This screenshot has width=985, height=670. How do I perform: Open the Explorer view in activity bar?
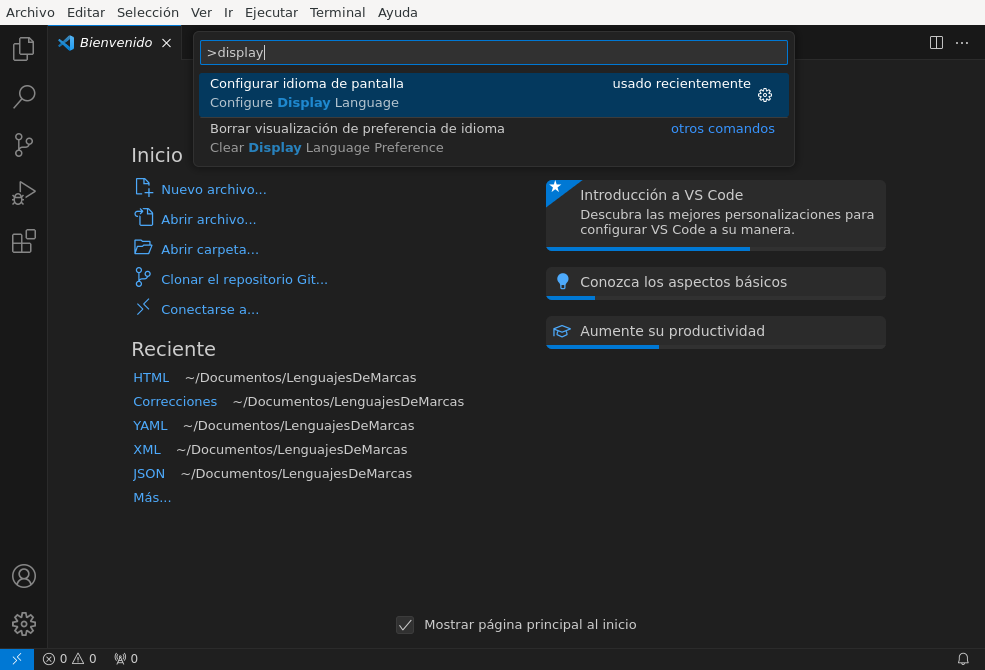click(x=23, y=49)
